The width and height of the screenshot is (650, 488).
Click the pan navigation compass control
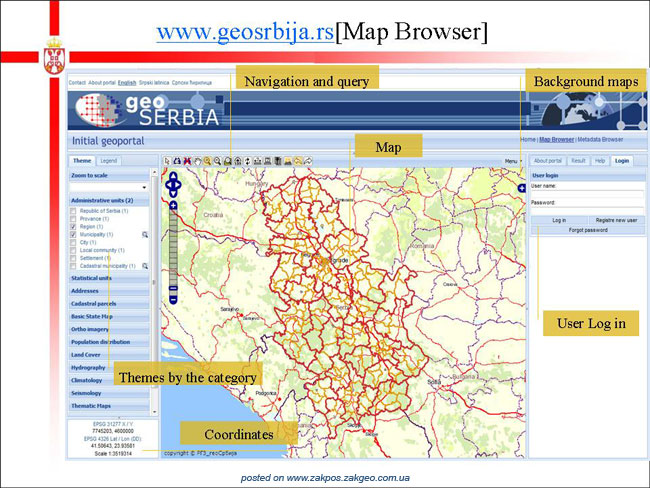[173, 185]
